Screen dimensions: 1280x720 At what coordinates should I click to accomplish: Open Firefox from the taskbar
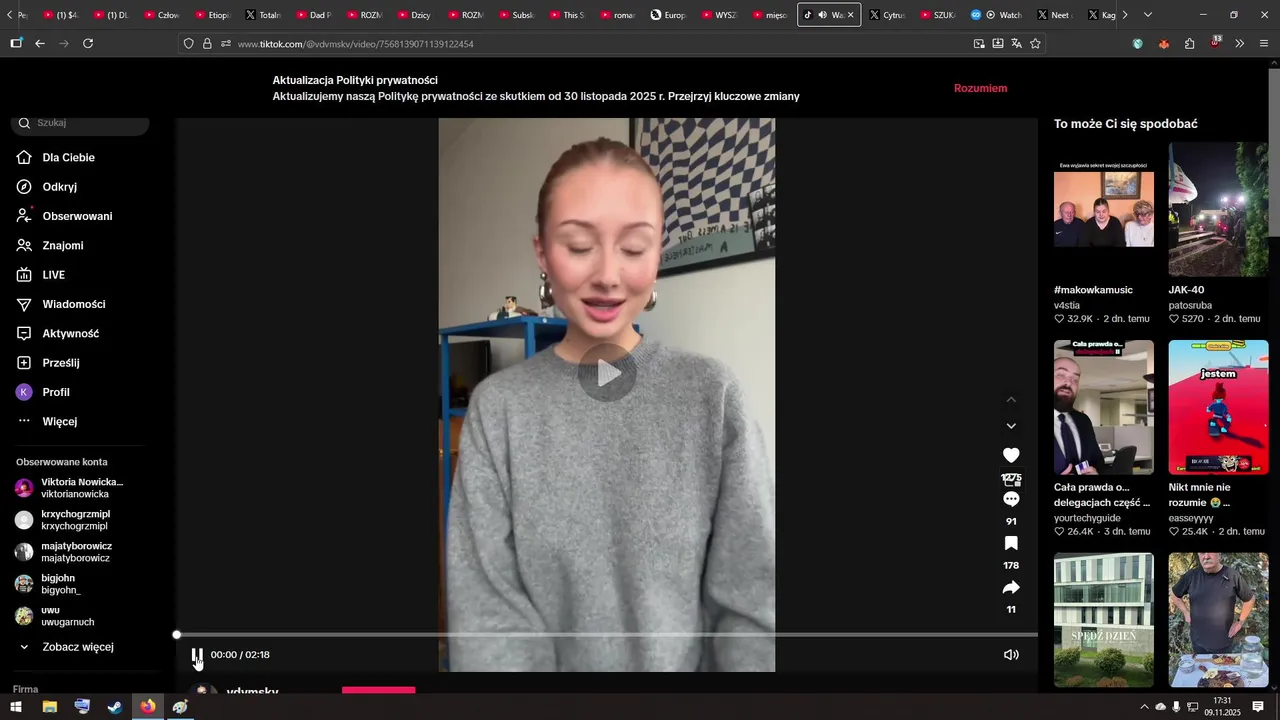point(148,707)
